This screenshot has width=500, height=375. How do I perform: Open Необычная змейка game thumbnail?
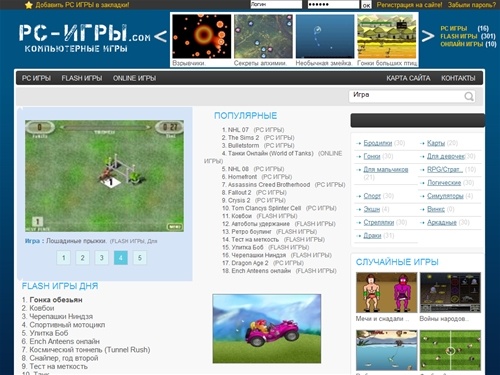pos(325,36)
